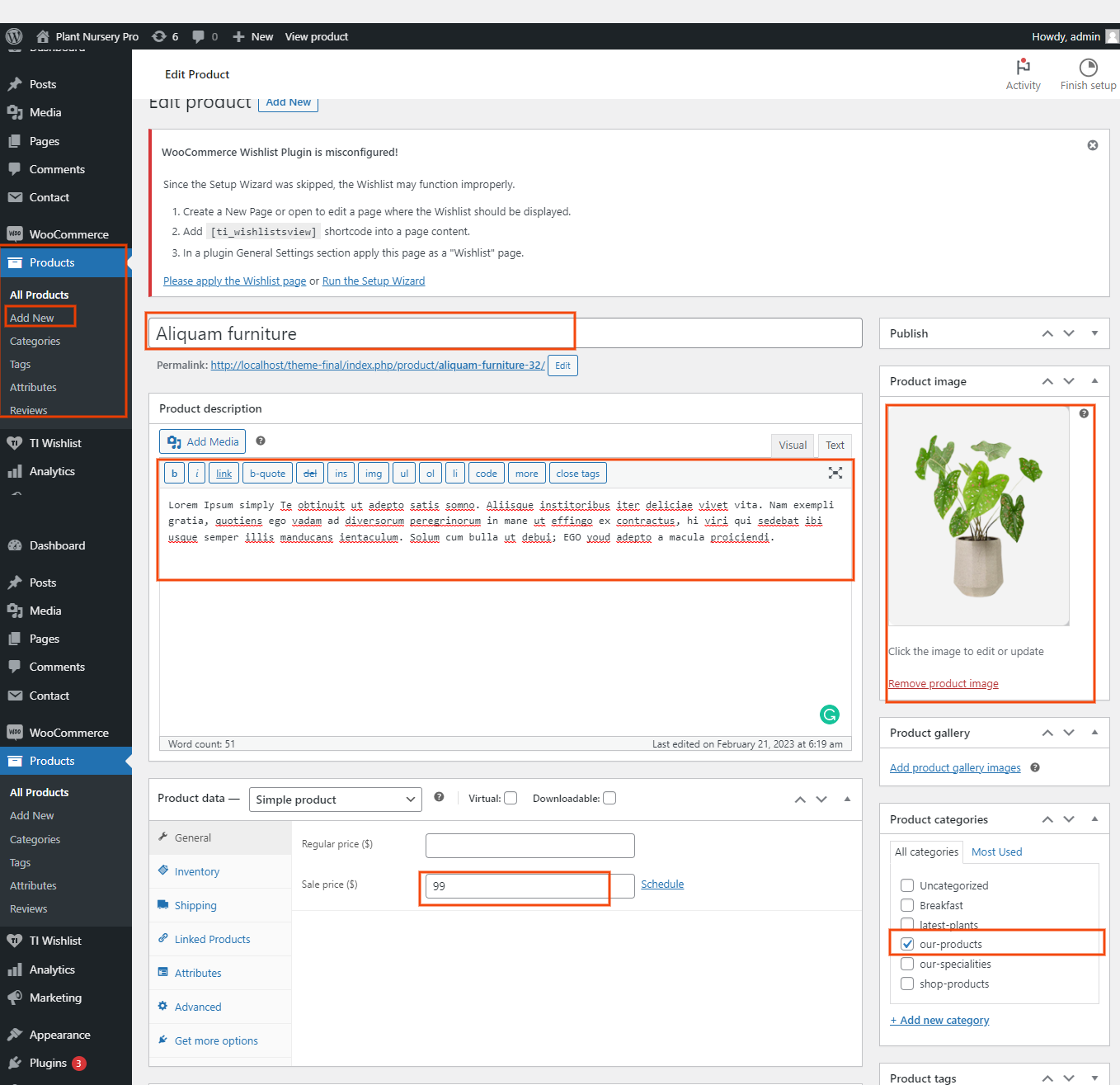Click the Finish setup icon
The height and width of the screenshot is (1085, 1120).
pyautogui.click(x=1088, y=68)
